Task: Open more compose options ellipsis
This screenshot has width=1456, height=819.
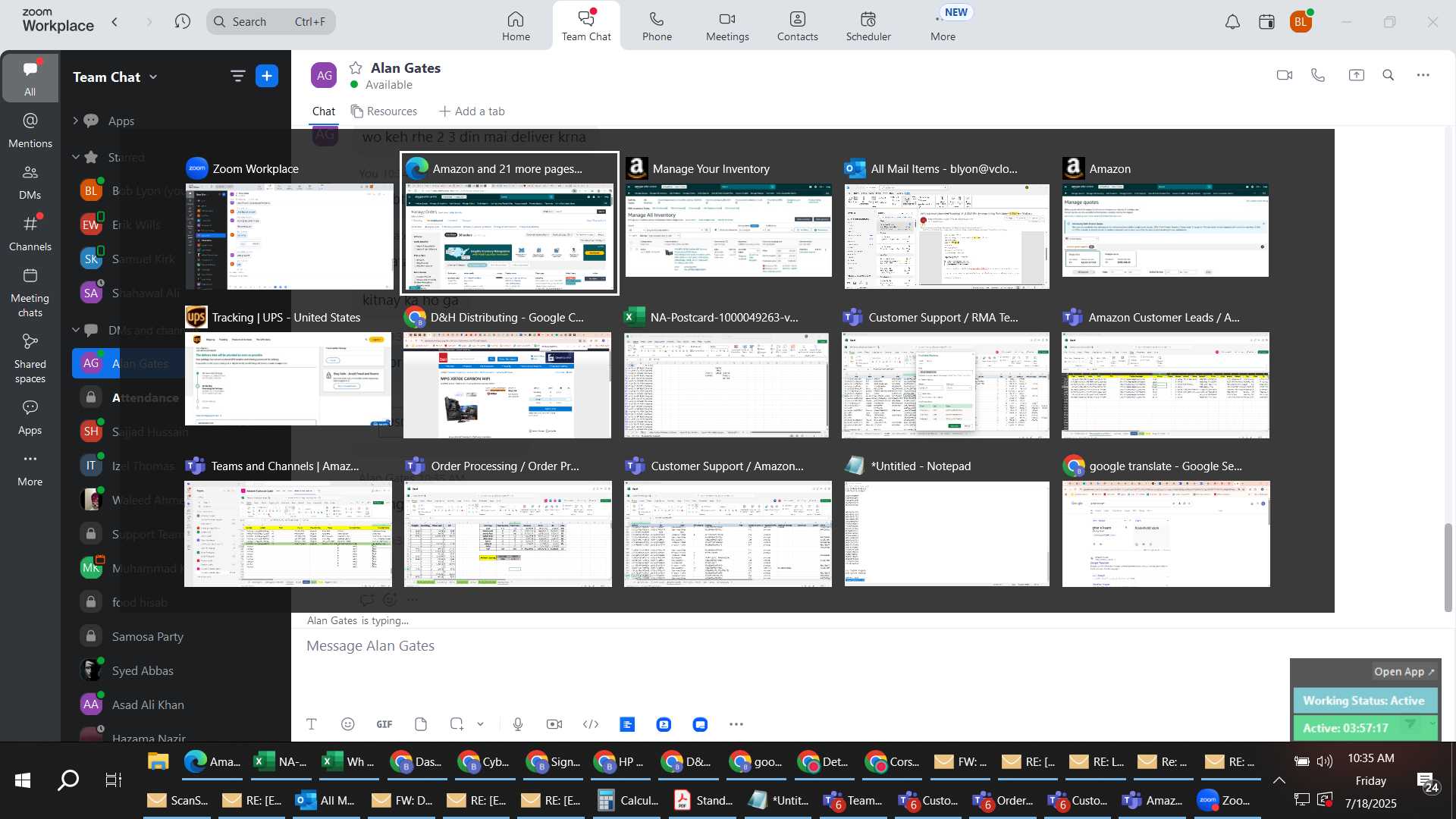Action: [736, 724]
